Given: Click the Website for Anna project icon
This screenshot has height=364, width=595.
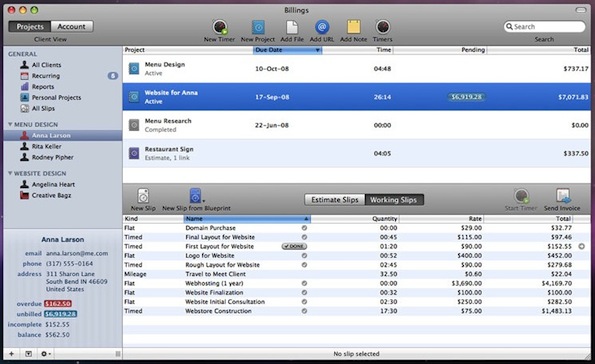Looking at the screenshot, I should 134,97.
